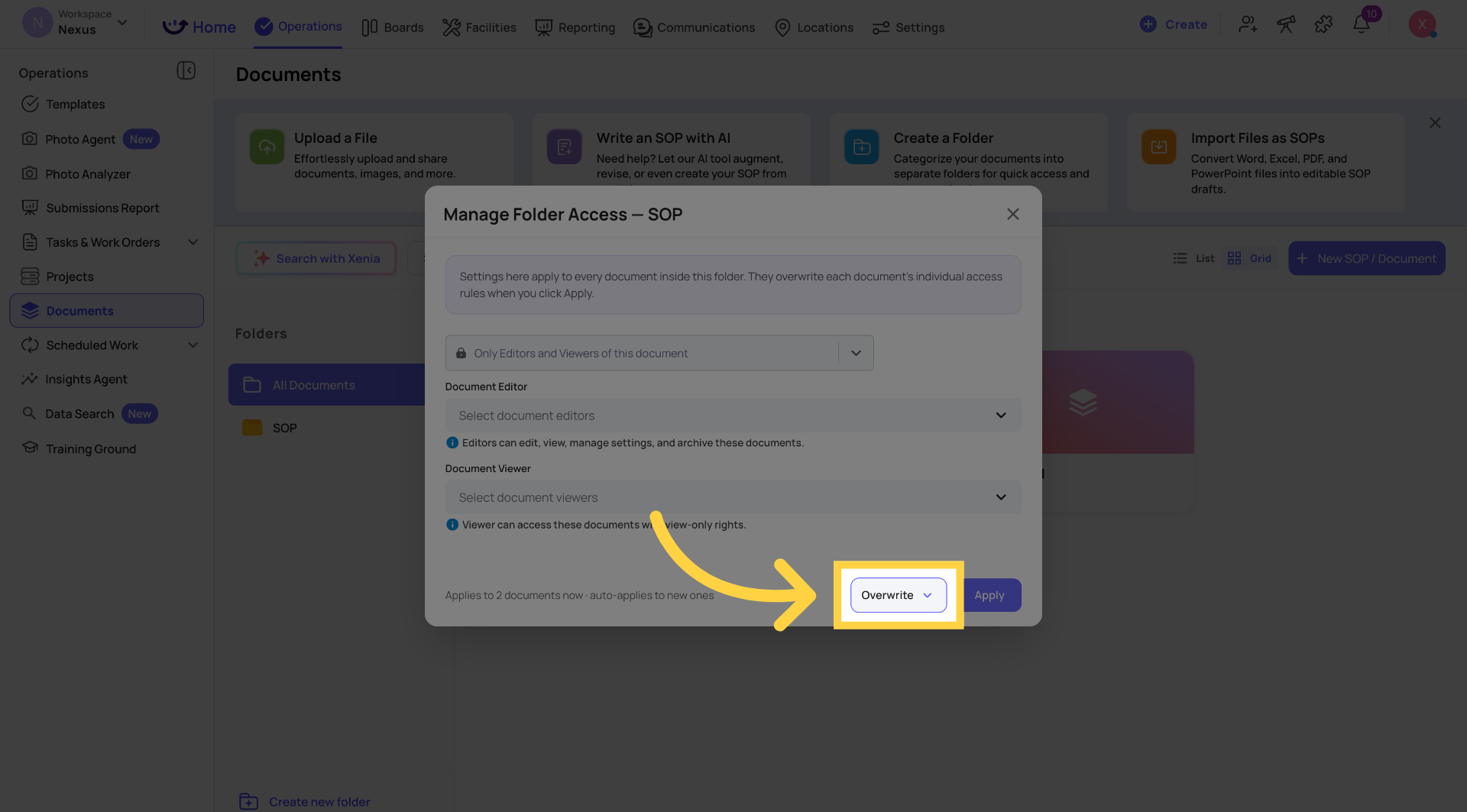The width and height of the screenshot is (1467, 812).
Task: Open the Reporting tab
Action: pyautogui.click(x=575, y=27)
